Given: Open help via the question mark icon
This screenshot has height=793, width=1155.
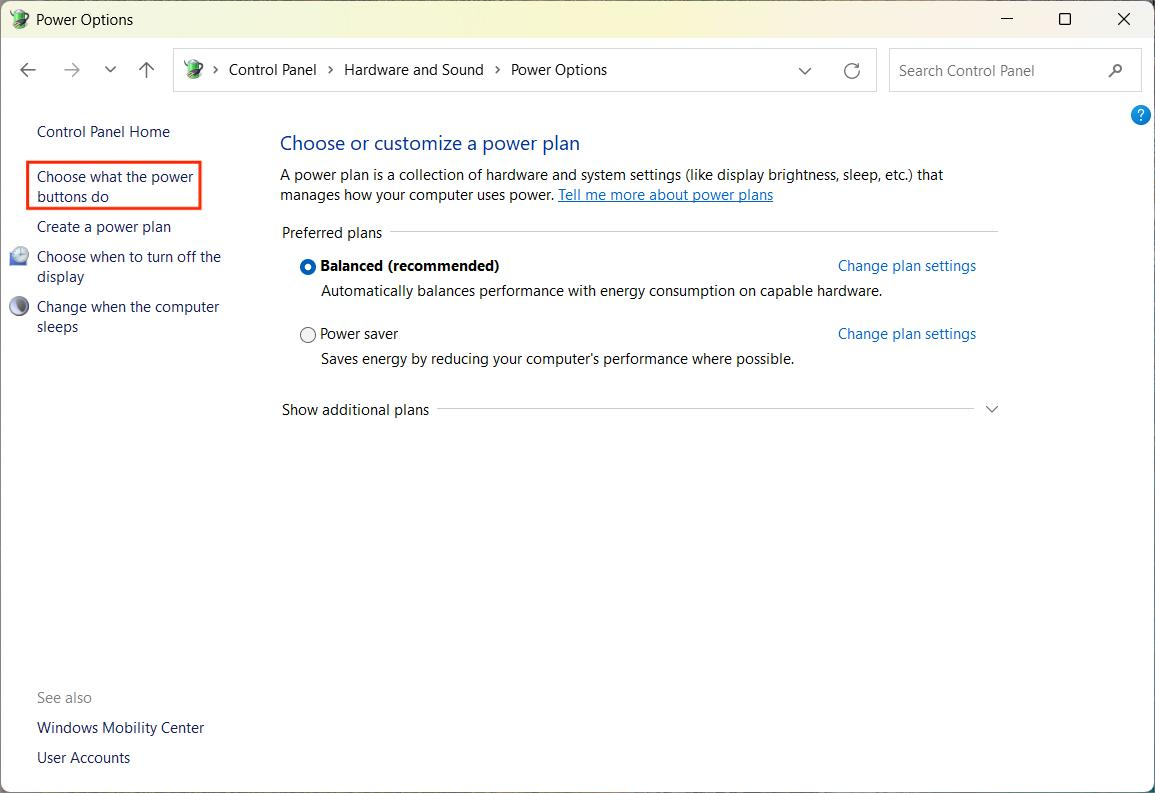Looking at the screenshot, I should point(1140,114).
